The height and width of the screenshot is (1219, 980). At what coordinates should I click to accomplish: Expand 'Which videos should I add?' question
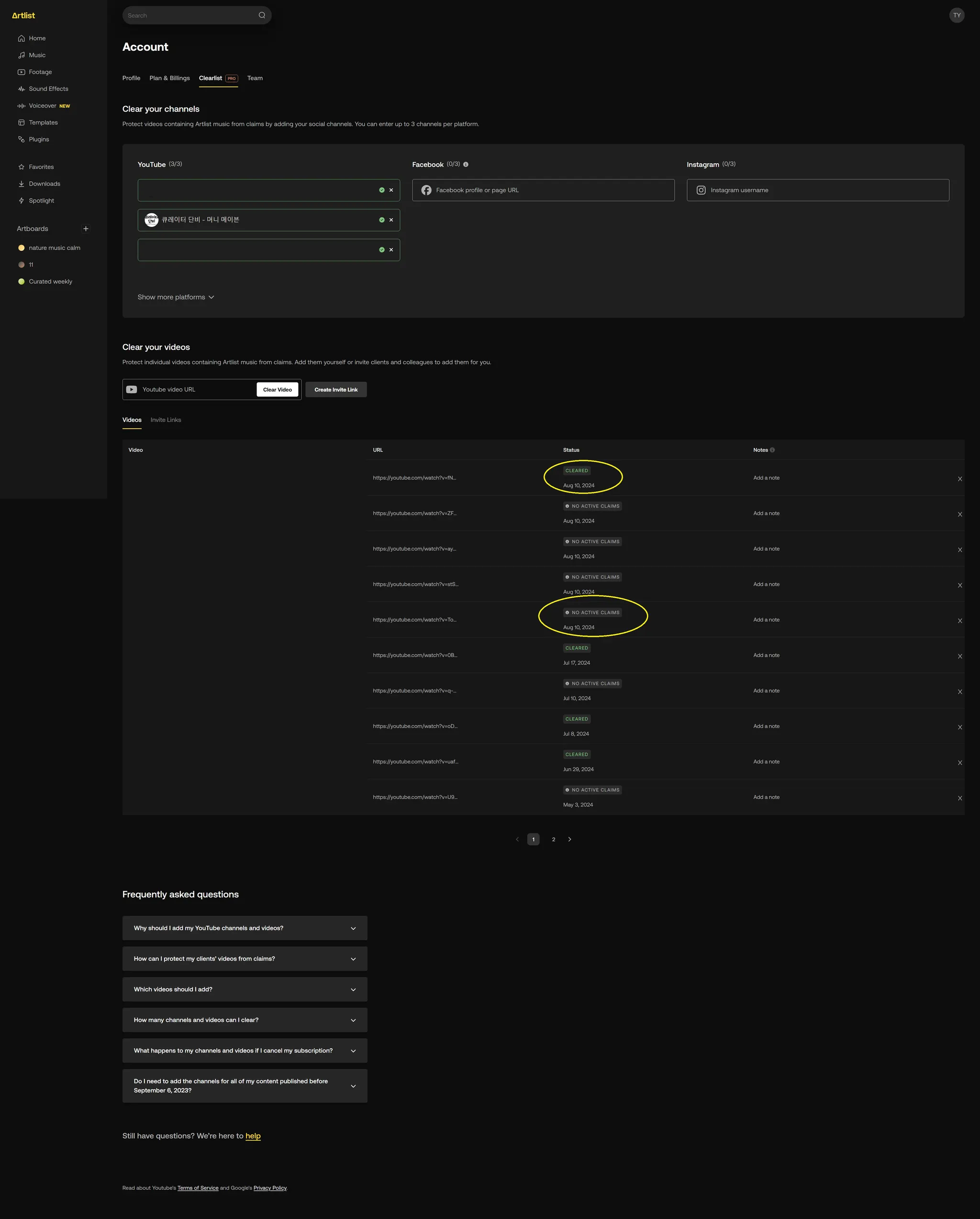[x=245, y=989]
